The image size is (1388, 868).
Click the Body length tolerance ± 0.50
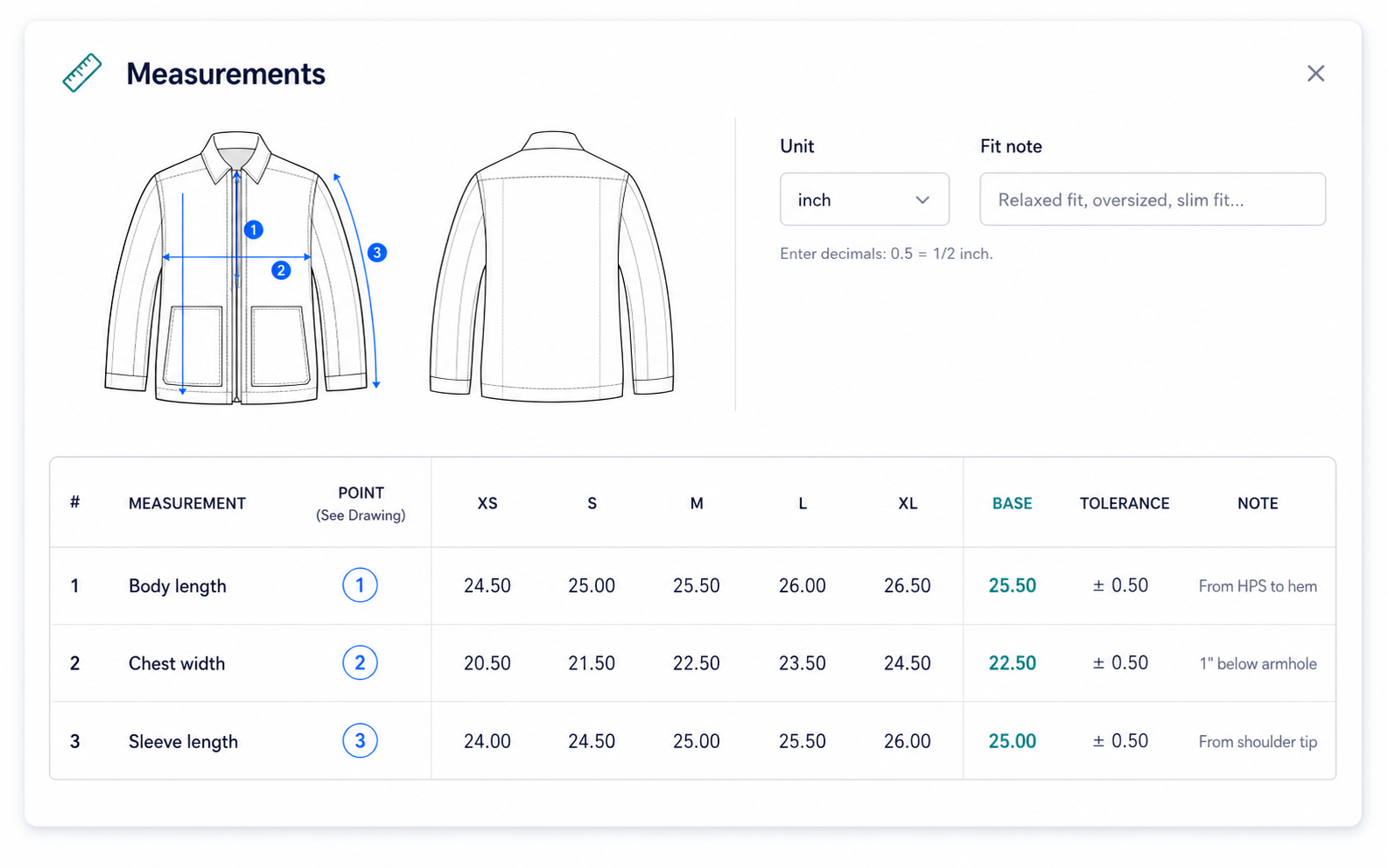[x=1120, y=585]
